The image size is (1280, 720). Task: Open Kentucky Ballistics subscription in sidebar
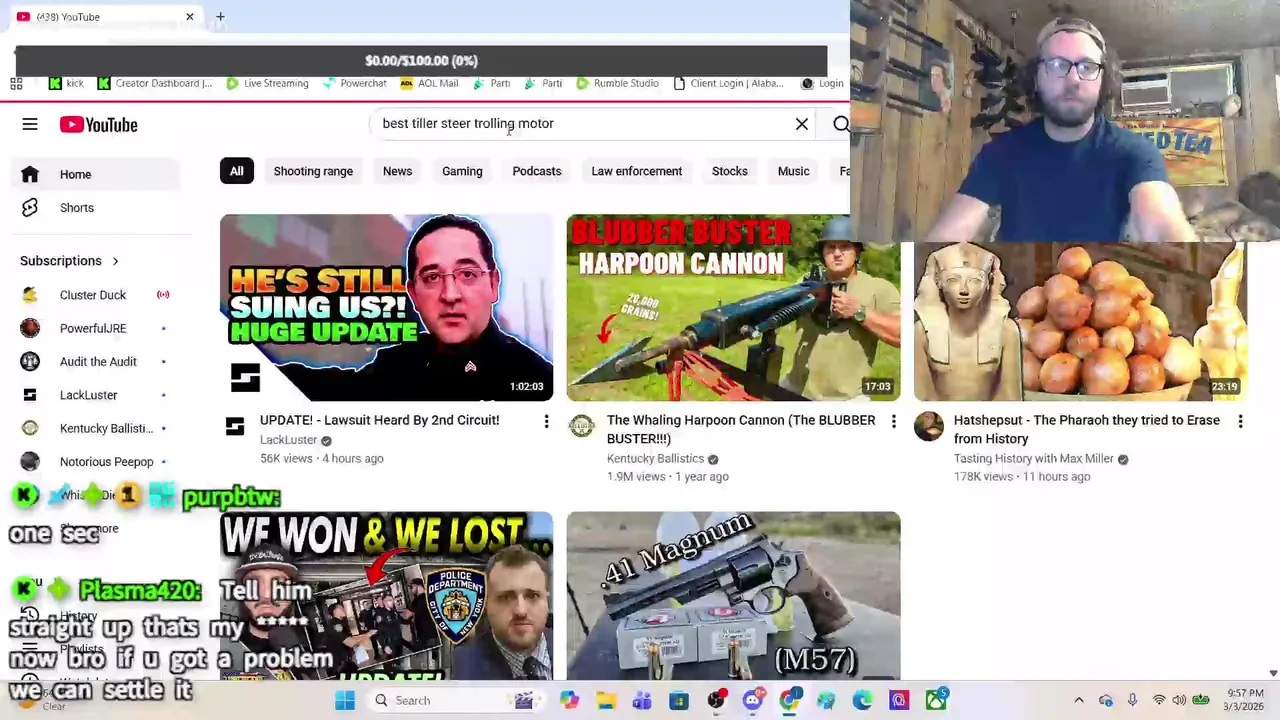[x=97, y=428]
